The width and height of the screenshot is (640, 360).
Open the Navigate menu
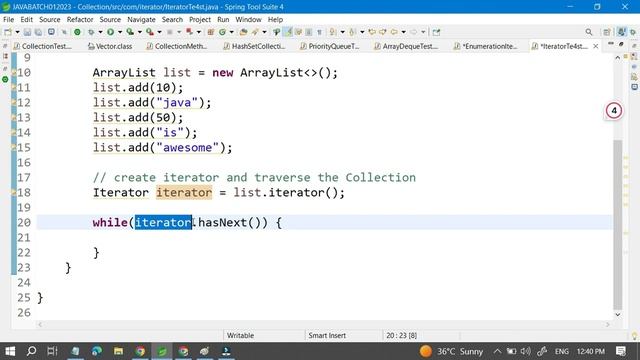tap(141, 20)
